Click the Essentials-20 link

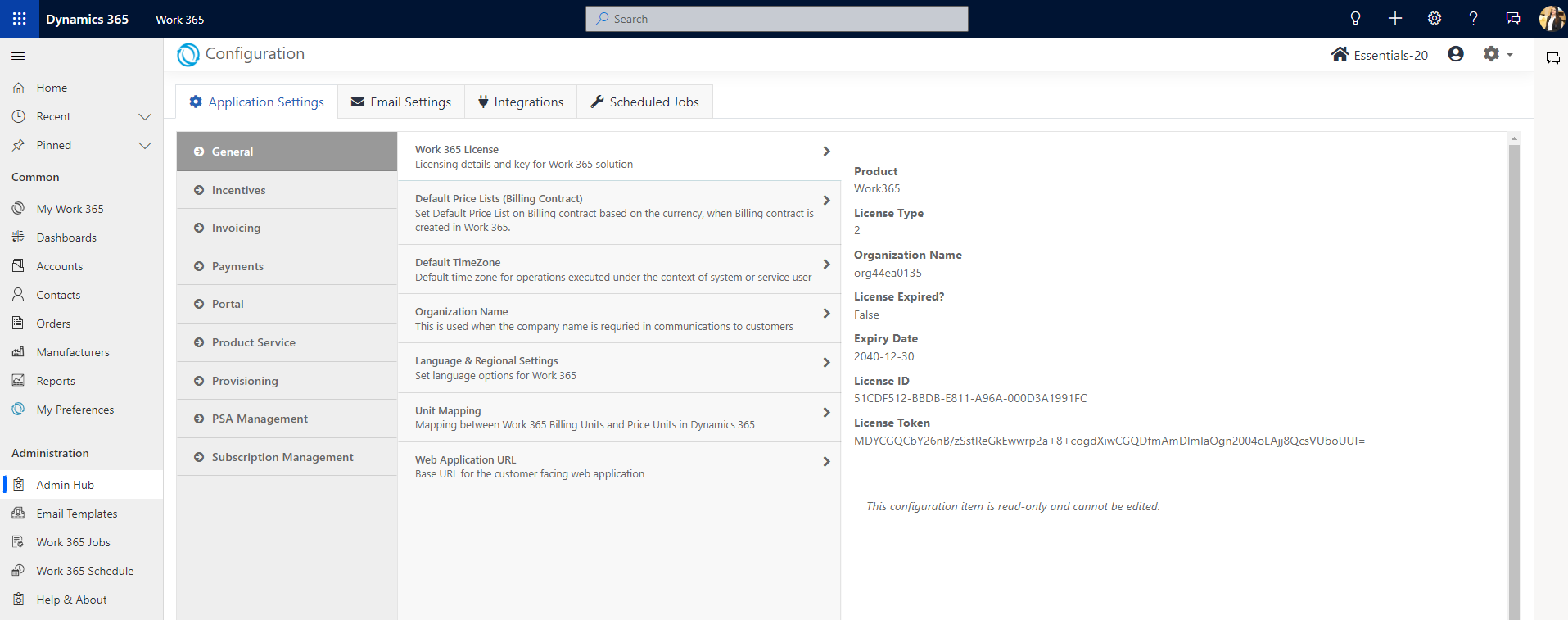point(1390,55)
